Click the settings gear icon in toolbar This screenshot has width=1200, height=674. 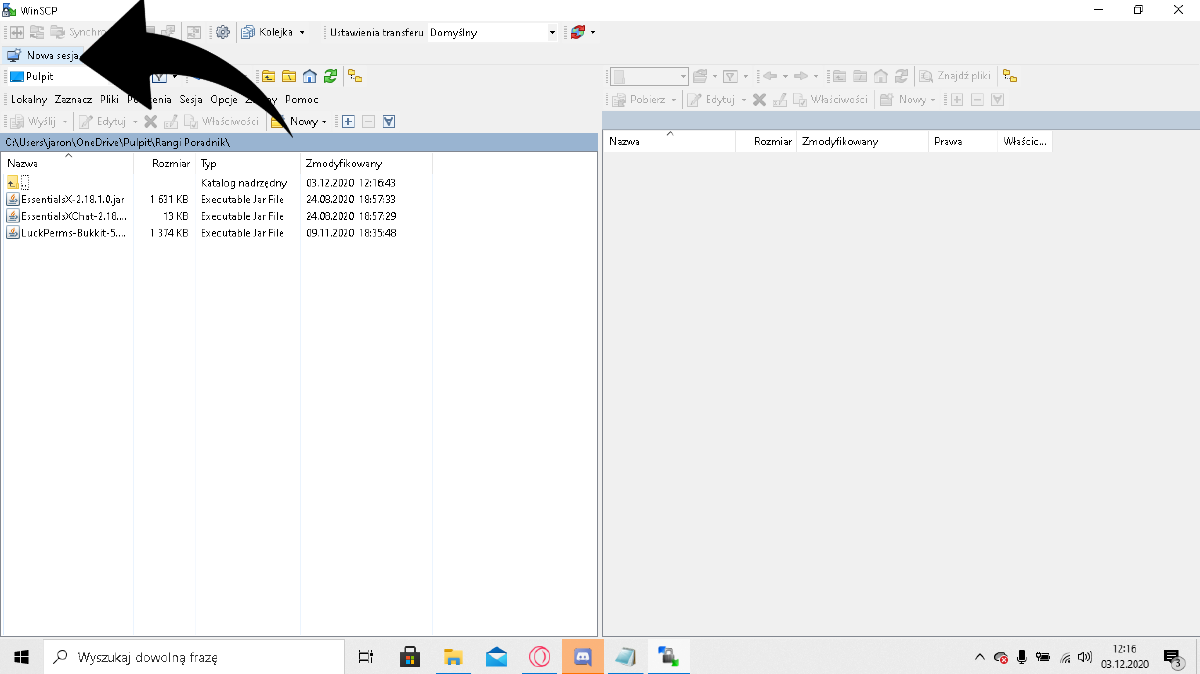tap(223, 32)
